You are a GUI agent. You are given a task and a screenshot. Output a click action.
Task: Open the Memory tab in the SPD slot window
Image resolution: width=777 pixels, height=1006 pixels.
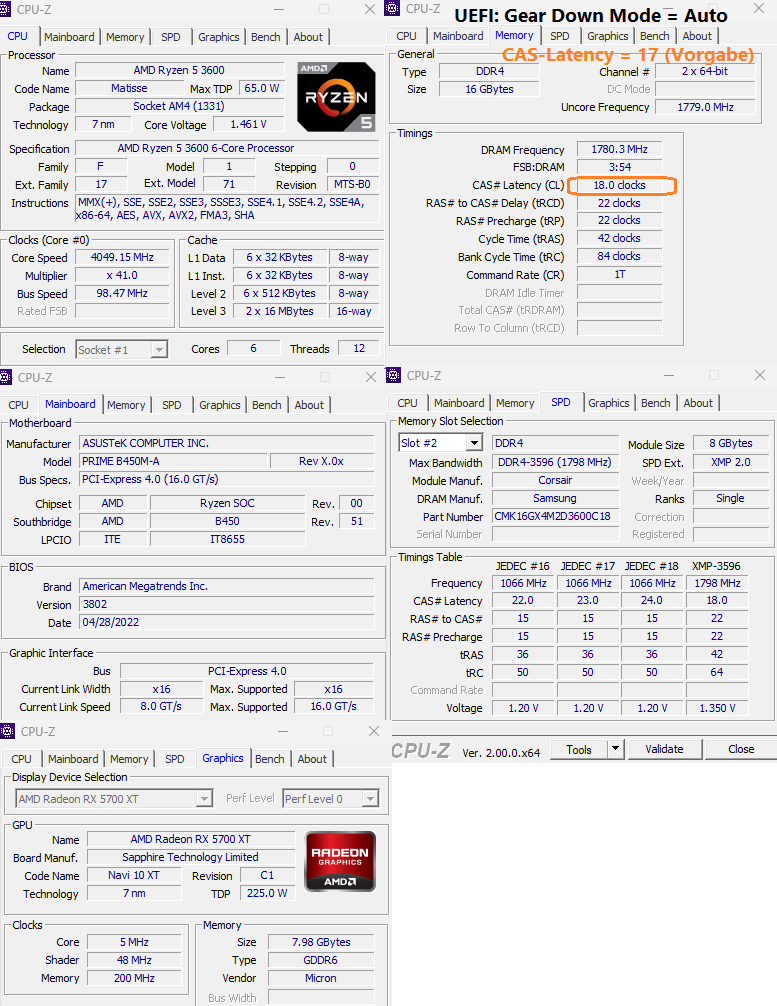click(x=515, y=403)
